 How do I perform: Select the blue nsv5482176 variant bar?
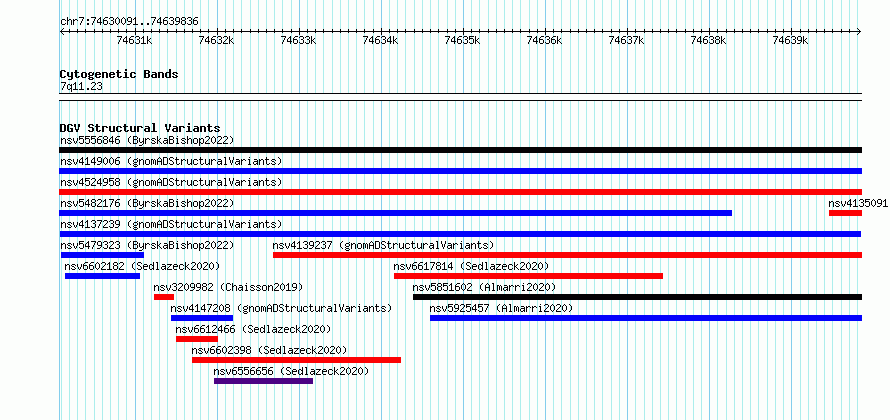pyautogui.click(x=396, y=213)
